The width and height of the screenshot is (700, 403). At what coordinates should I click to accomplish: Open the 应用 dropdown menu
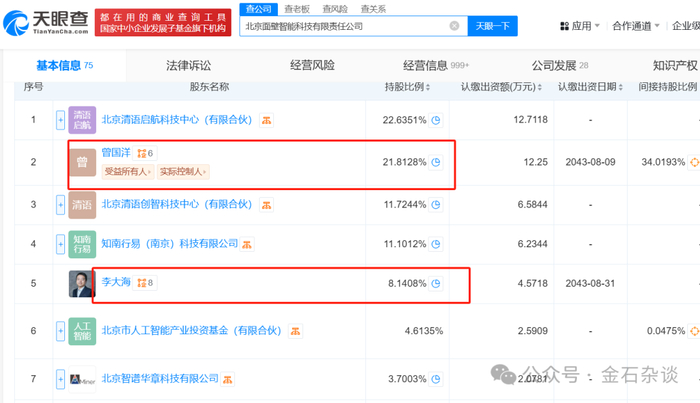(x=580, y=26)
